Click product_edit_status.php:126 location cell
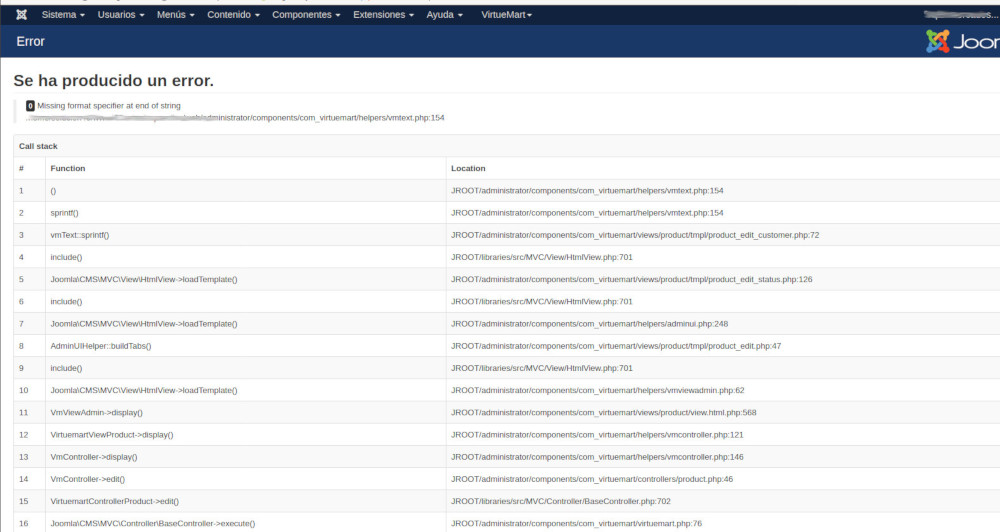The width and height of the screenshot is (1000, 532). pos(723,279)
